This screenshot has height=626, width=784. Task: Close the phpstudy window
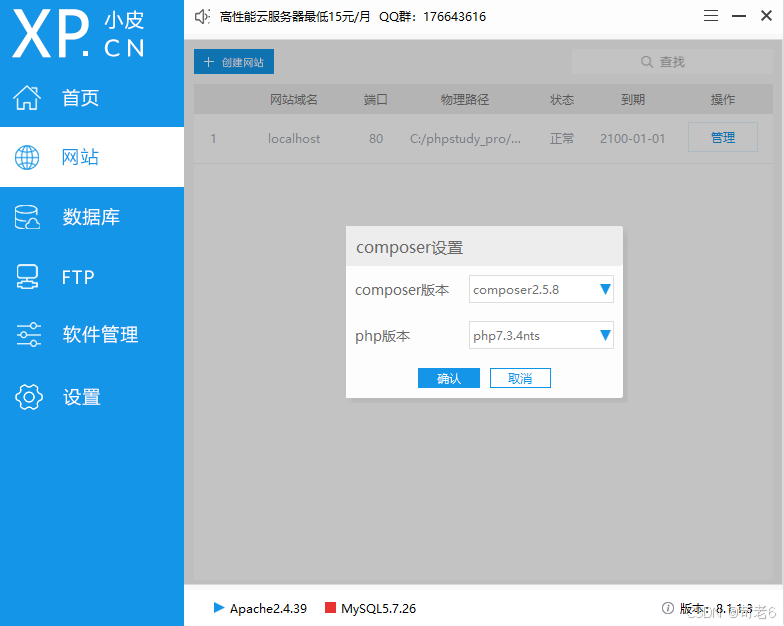coord(766,16)
